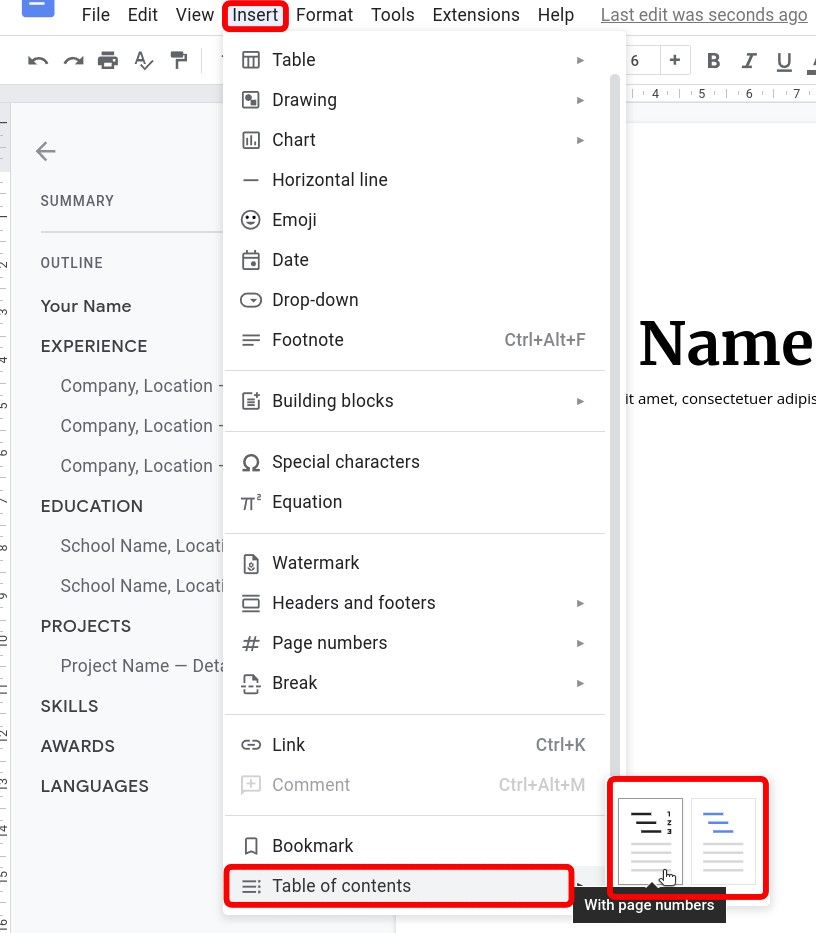
Task: Increase font size with the plus stepper
Action: (x=675, y=60)
